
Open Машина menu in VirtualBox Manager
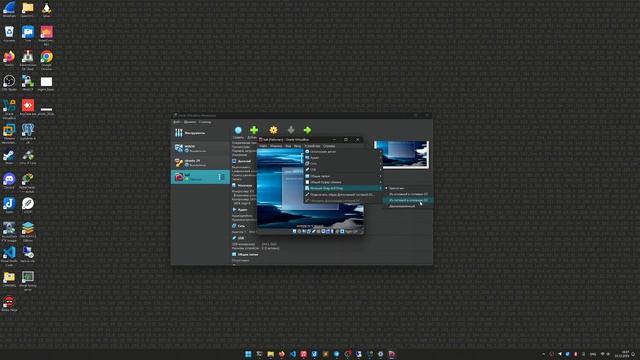pyautogui.click(x=190, y=122)
